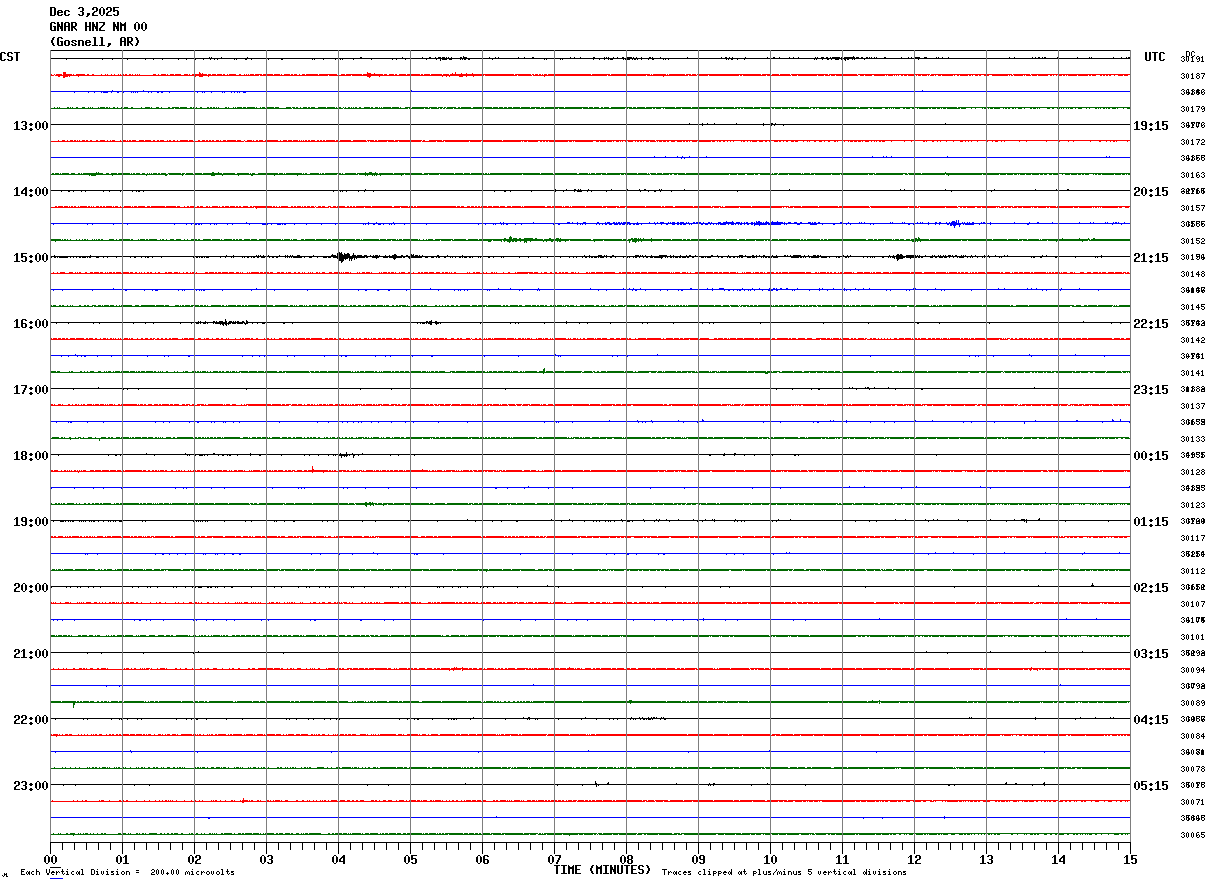
Task: Click DC offset value 30187
Action: 1192,76
